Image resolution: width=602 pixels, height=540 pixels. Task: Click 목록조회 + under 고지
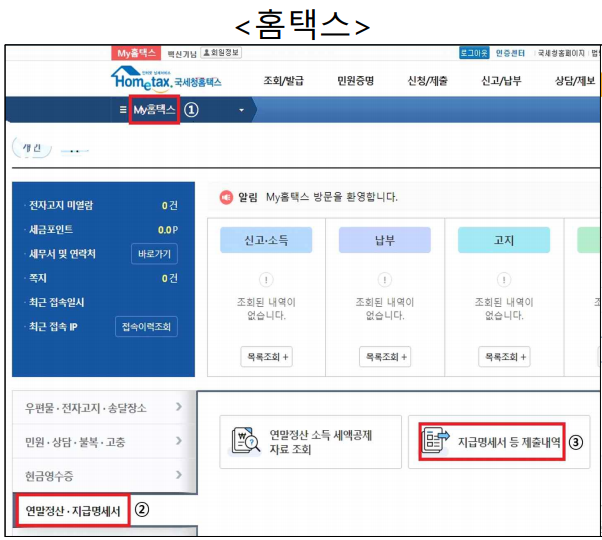click(x=504, y=357)
